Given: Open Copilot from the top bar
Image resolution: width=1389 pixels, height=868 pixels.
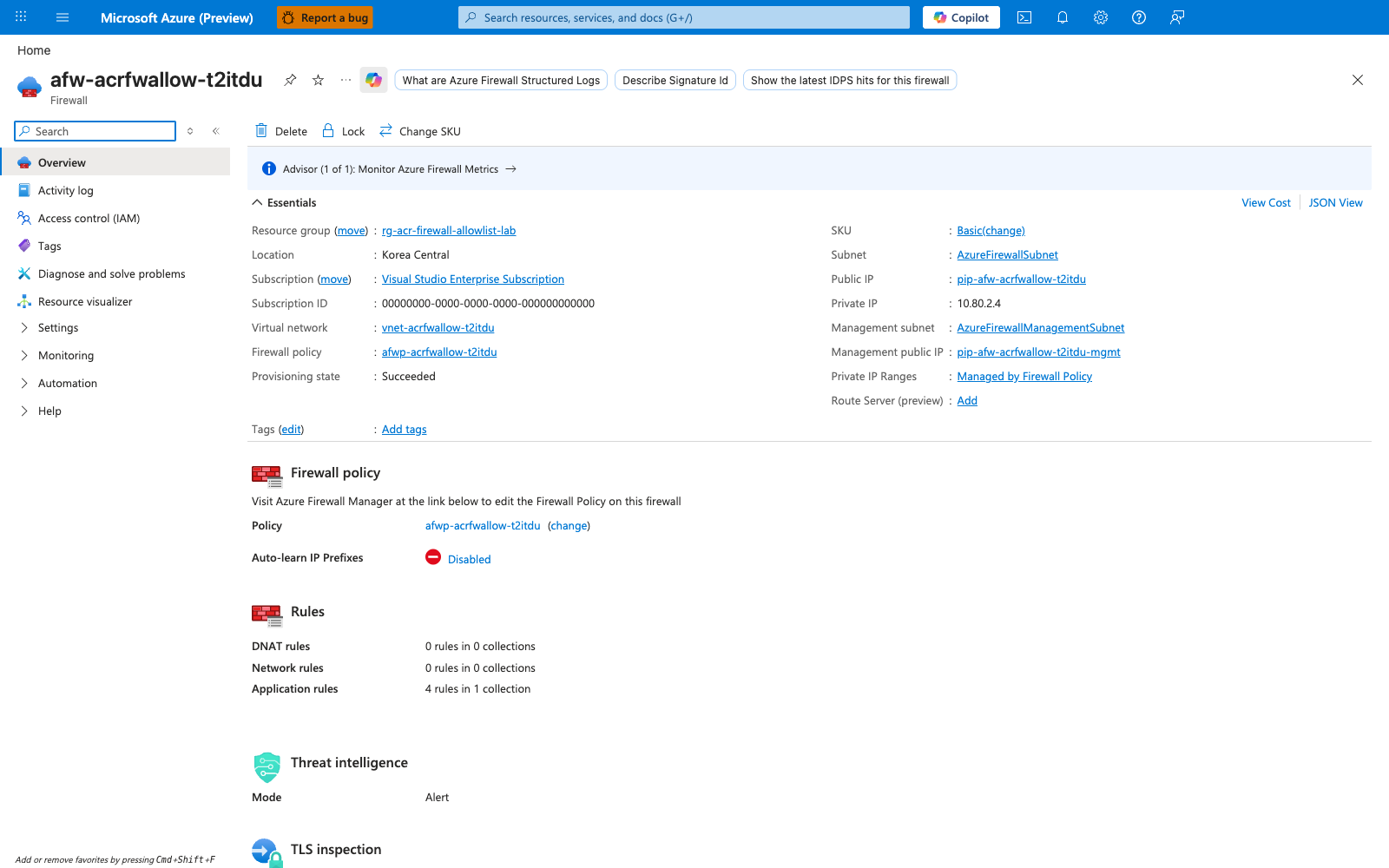Looking at the screenshot, I should (961, 17).
